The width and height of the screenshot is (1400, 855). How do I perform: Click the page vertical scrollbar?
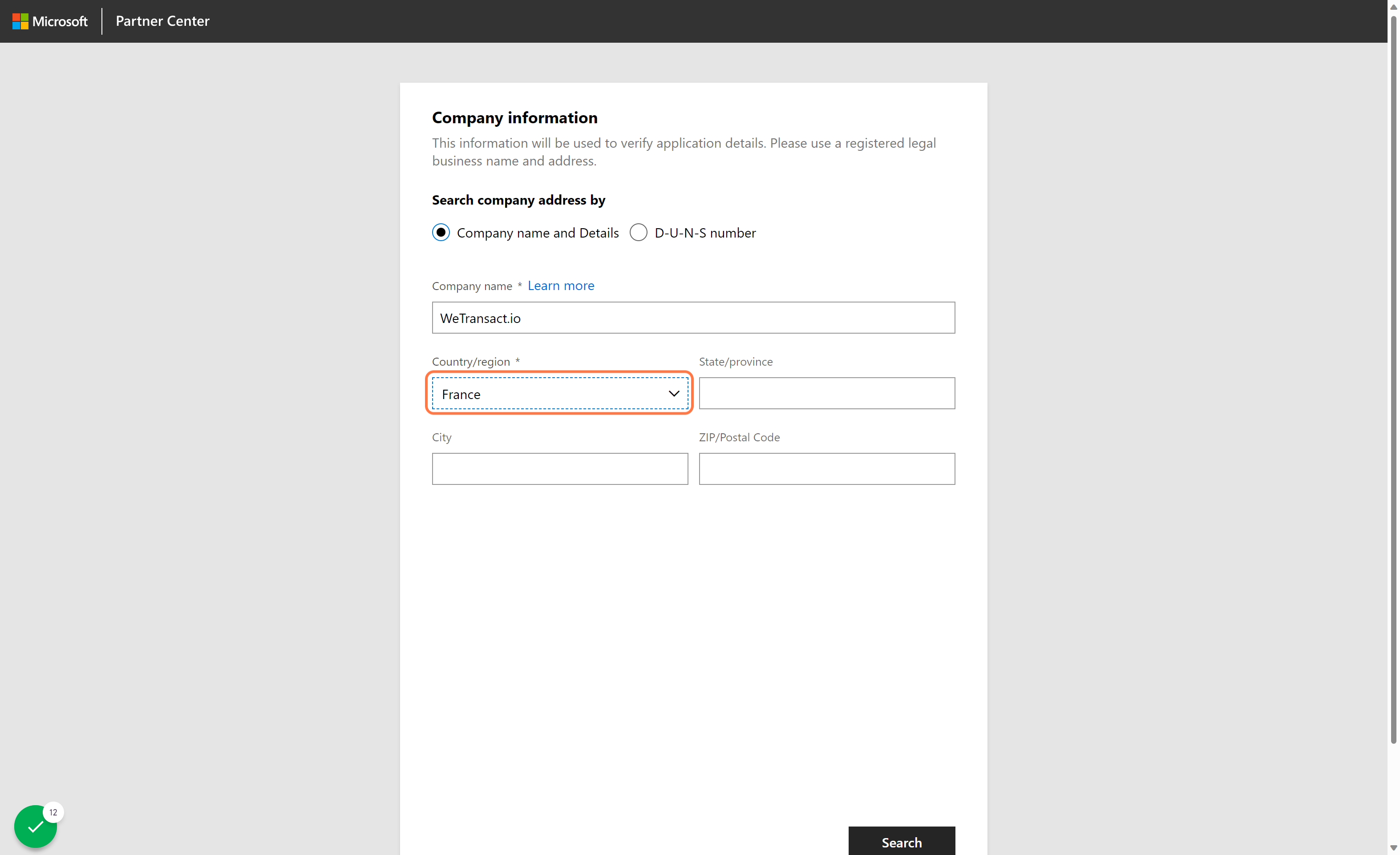click(1393, 379)
